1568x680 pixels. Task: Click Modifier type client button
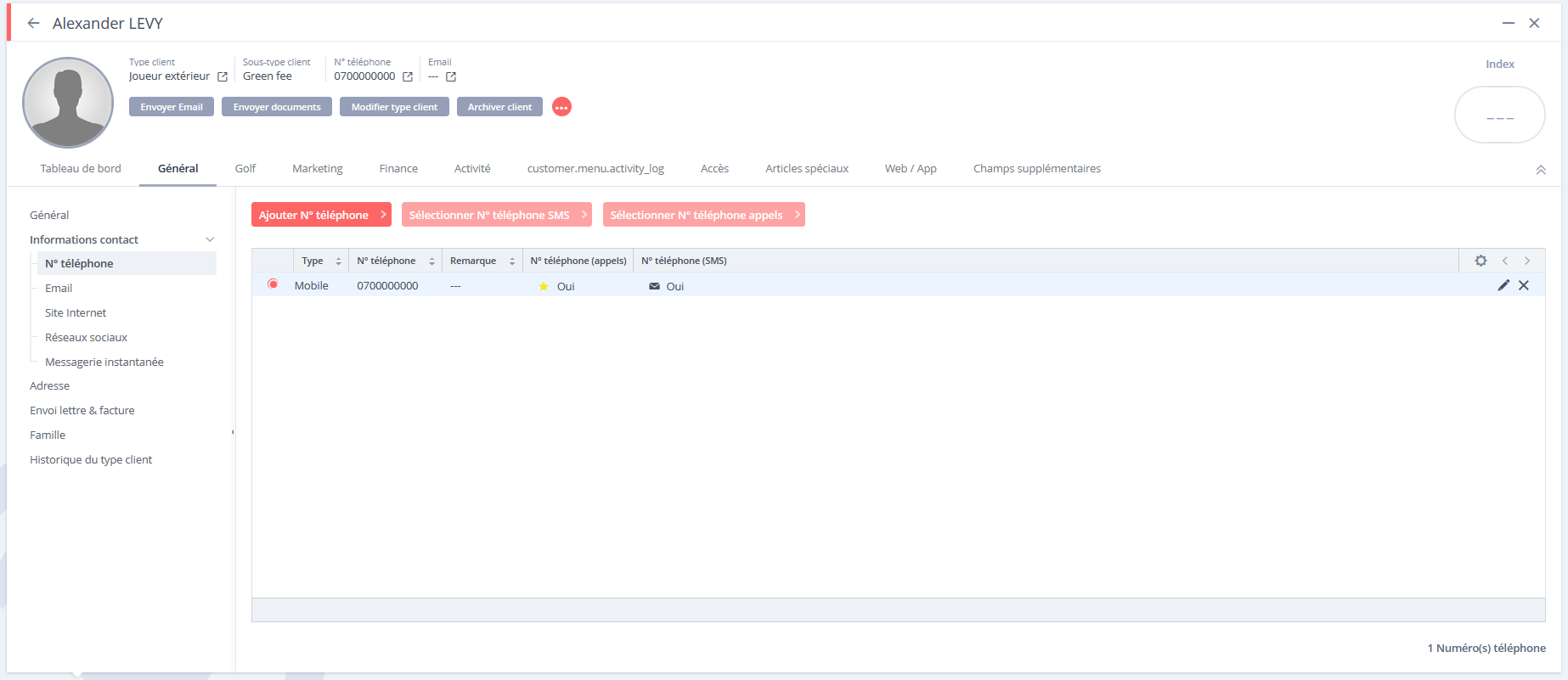394,107
